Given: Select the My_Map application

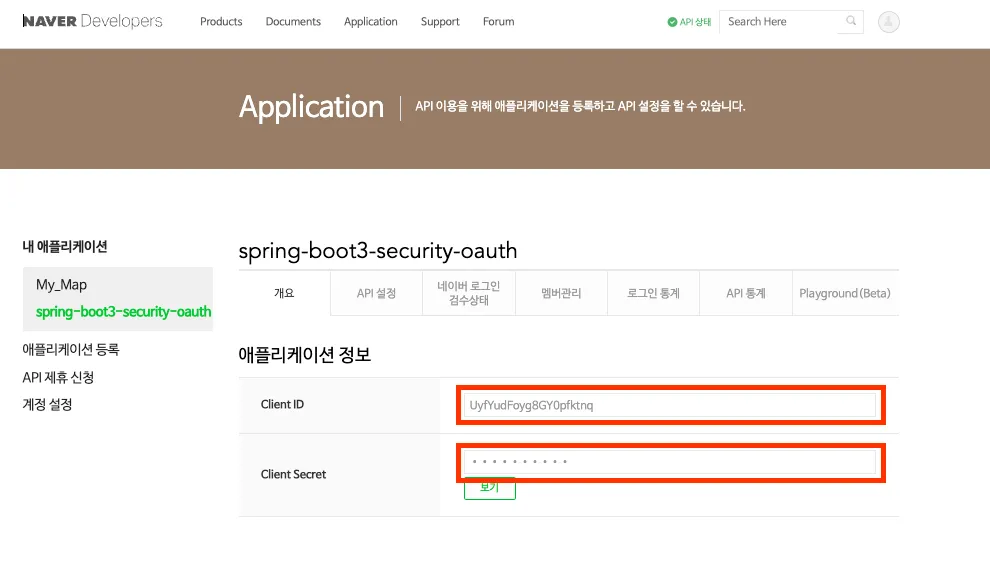Looking at the screenshot, I should [61, 285].
